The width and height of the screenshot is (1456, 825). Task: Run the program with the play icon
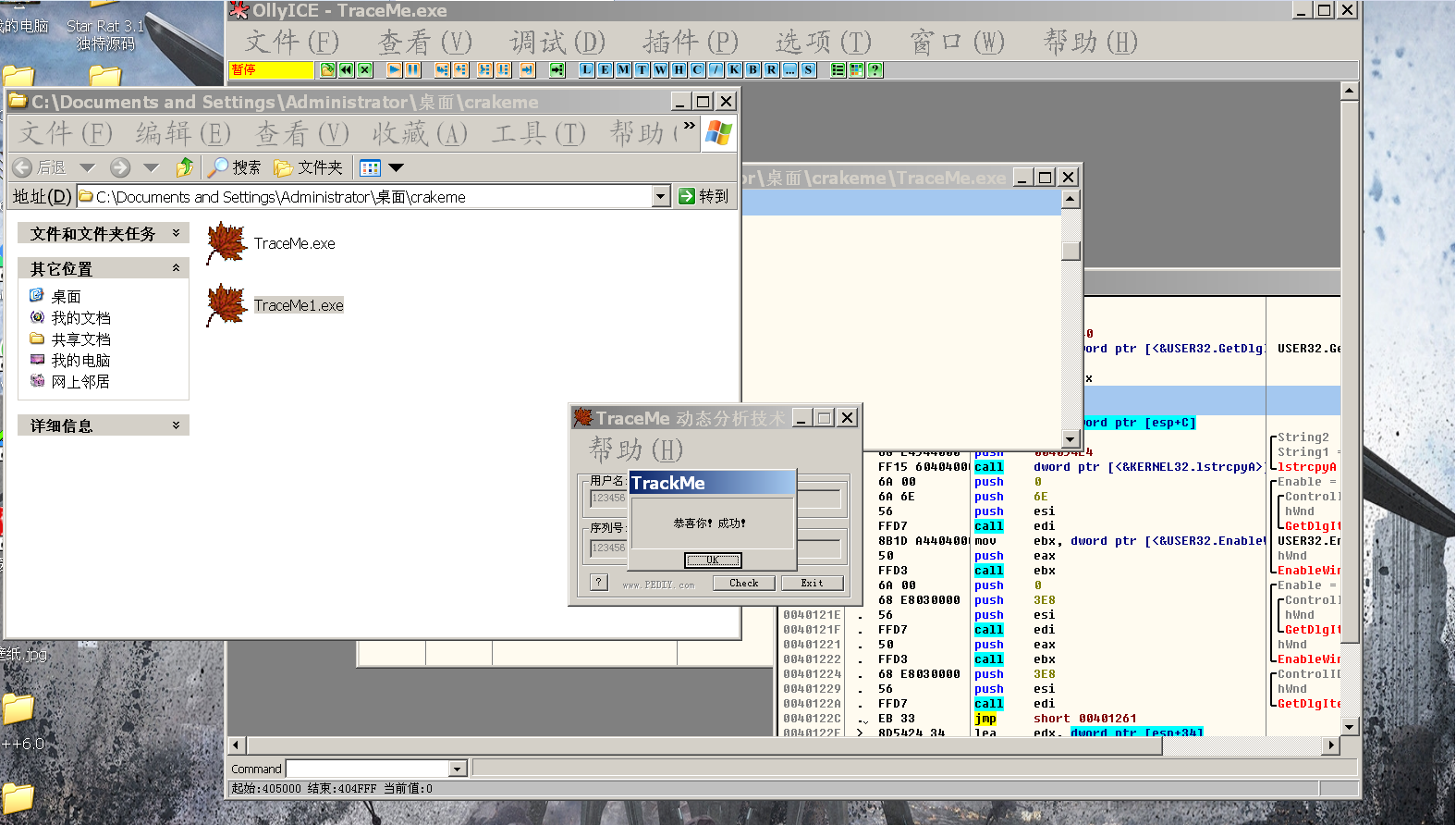[x=395, y=69]
